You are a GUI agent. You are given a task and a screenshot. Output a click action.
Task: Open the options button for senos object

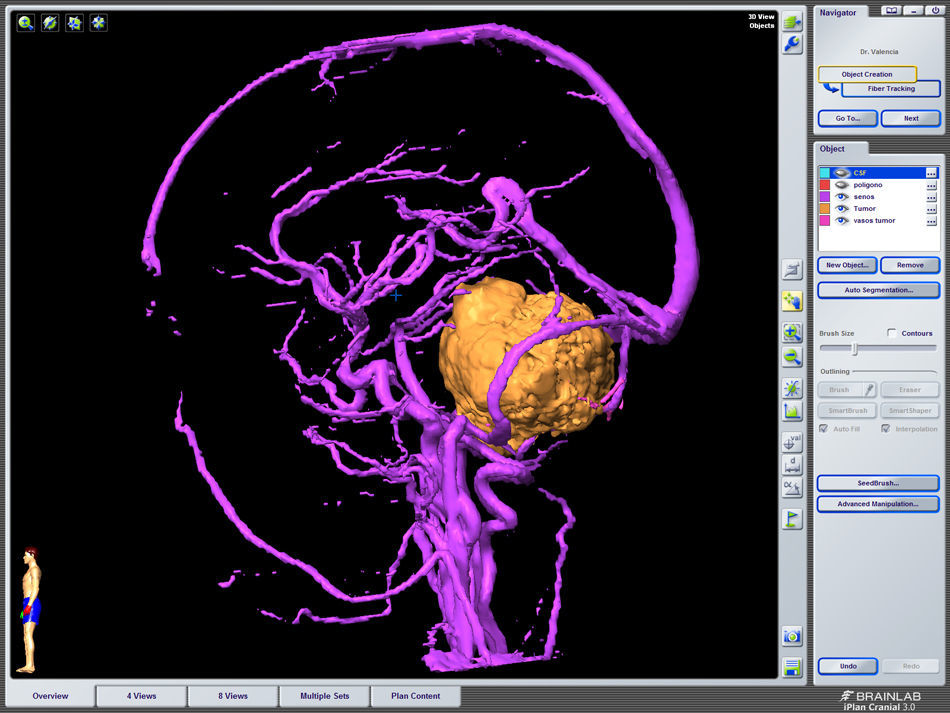[x=931, y=197]
